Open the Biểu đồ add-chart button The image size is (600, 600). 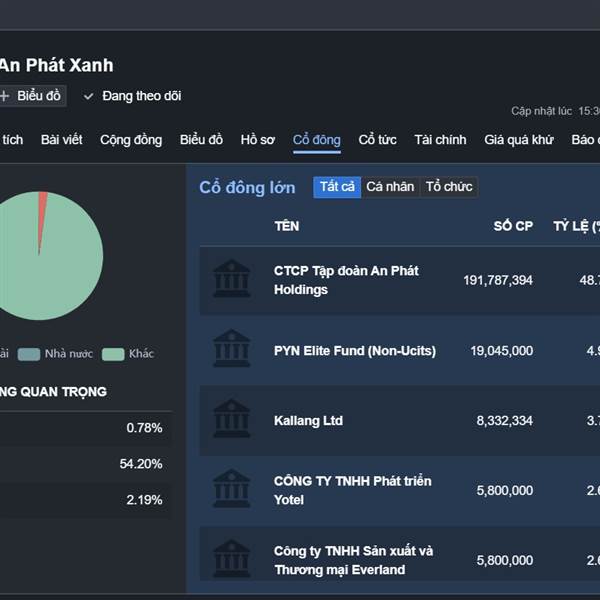(x=32, y=96)
